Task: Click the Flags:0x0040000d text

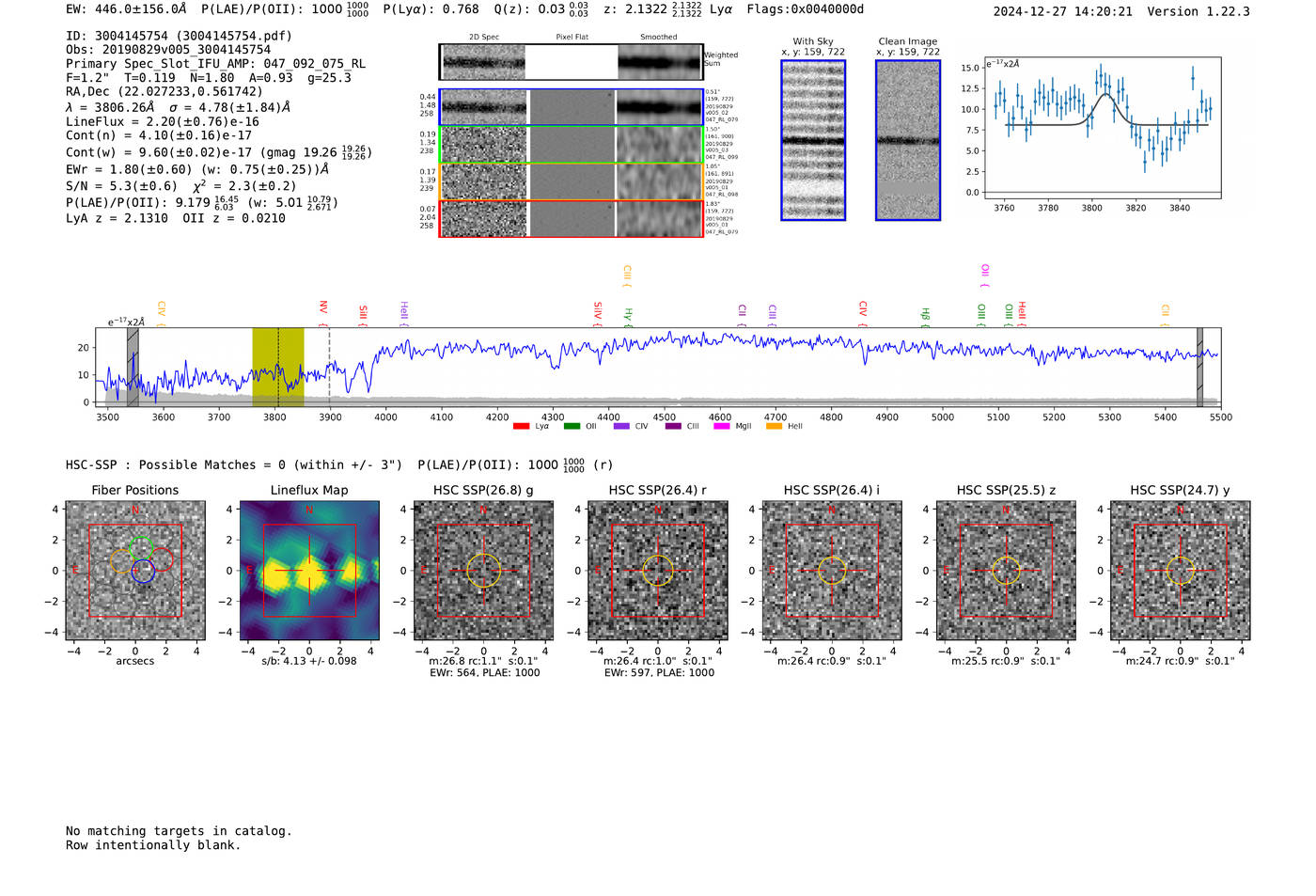Action: (x=806, y=9)
